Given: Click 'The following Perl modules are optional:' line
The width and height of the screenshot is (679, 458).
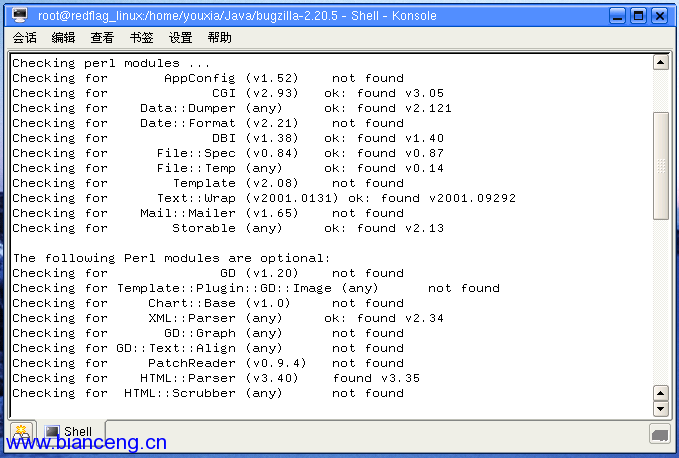Looking at the screenshot, I should (x=171, y=258).
